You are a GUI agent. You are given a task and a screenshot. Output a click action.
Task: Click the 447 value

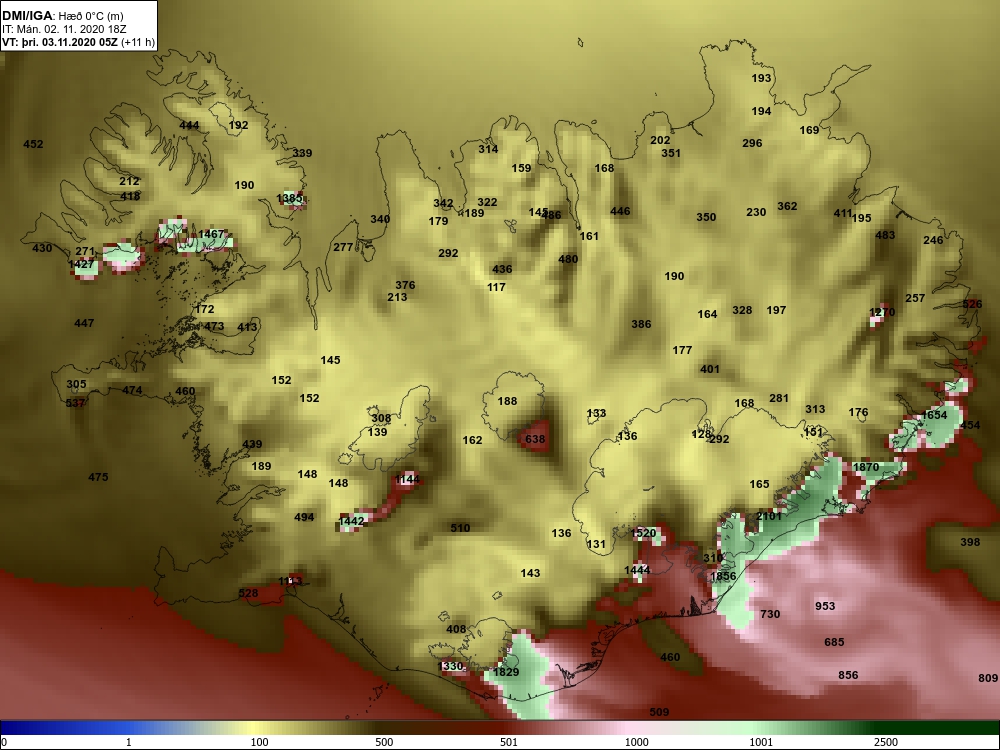[84, 323]
